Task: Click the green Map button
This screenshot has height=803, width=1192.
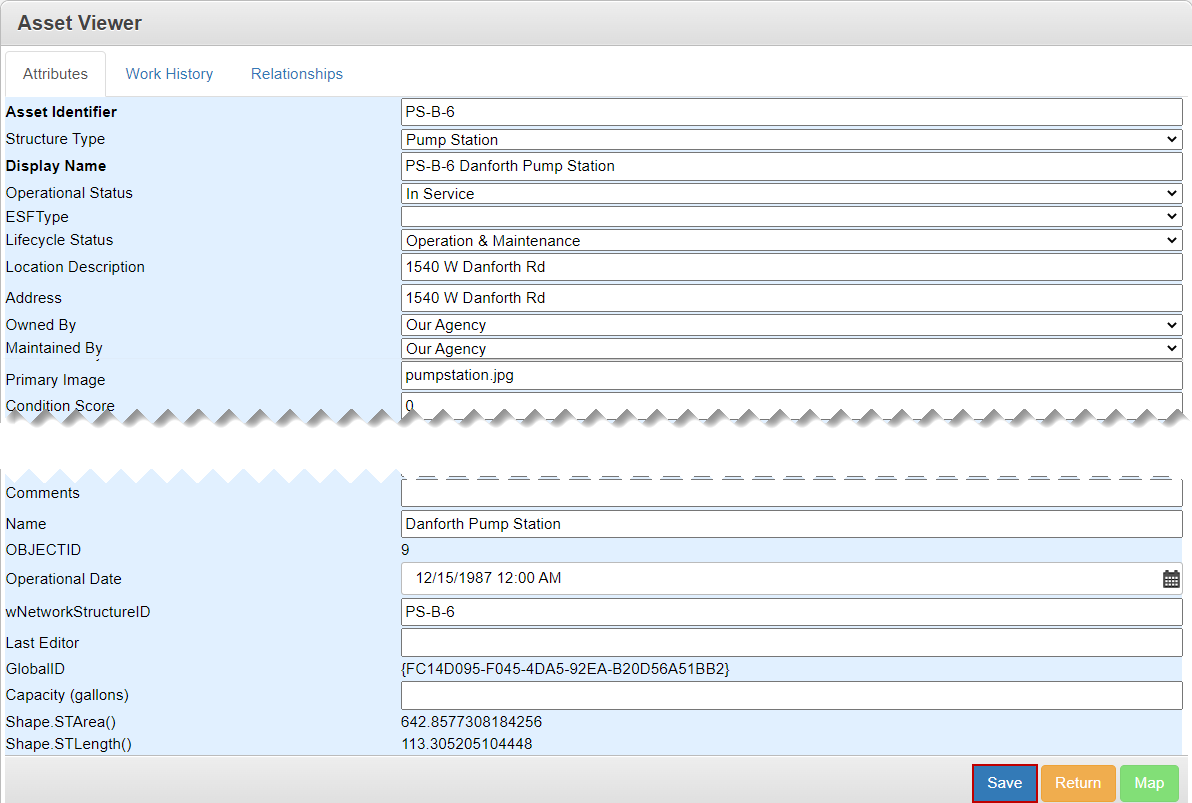Action: (x=1149, y=783)
